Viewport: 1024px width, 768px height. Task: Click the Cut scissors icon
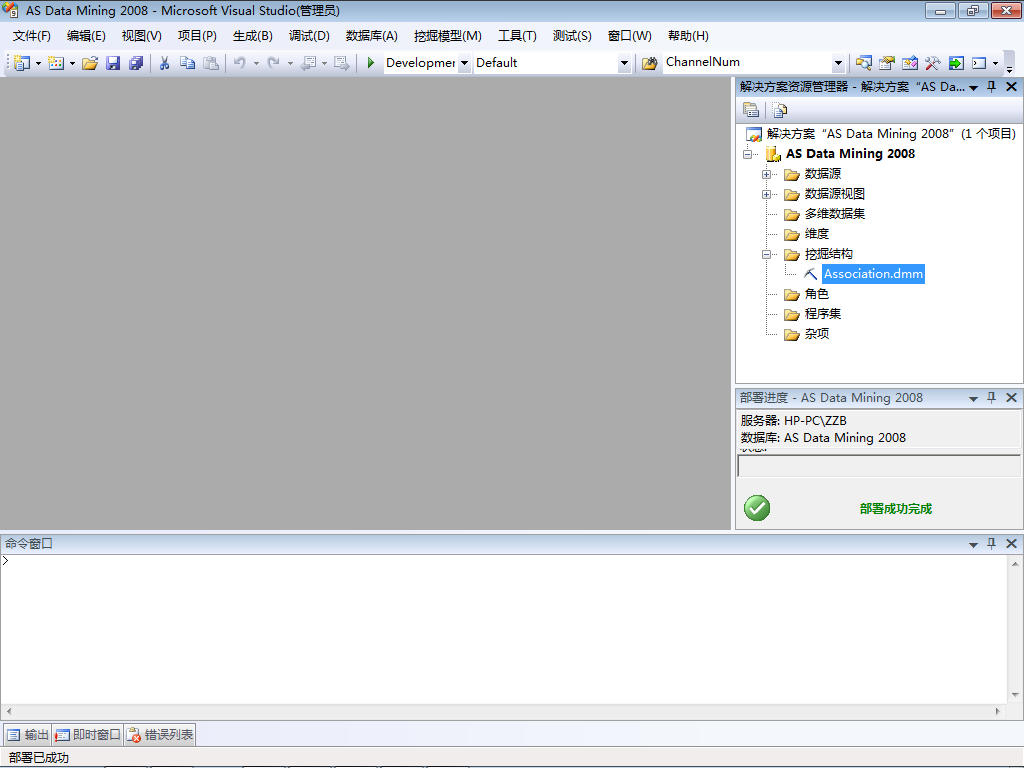pyautogui.click(x=165, y=63)
